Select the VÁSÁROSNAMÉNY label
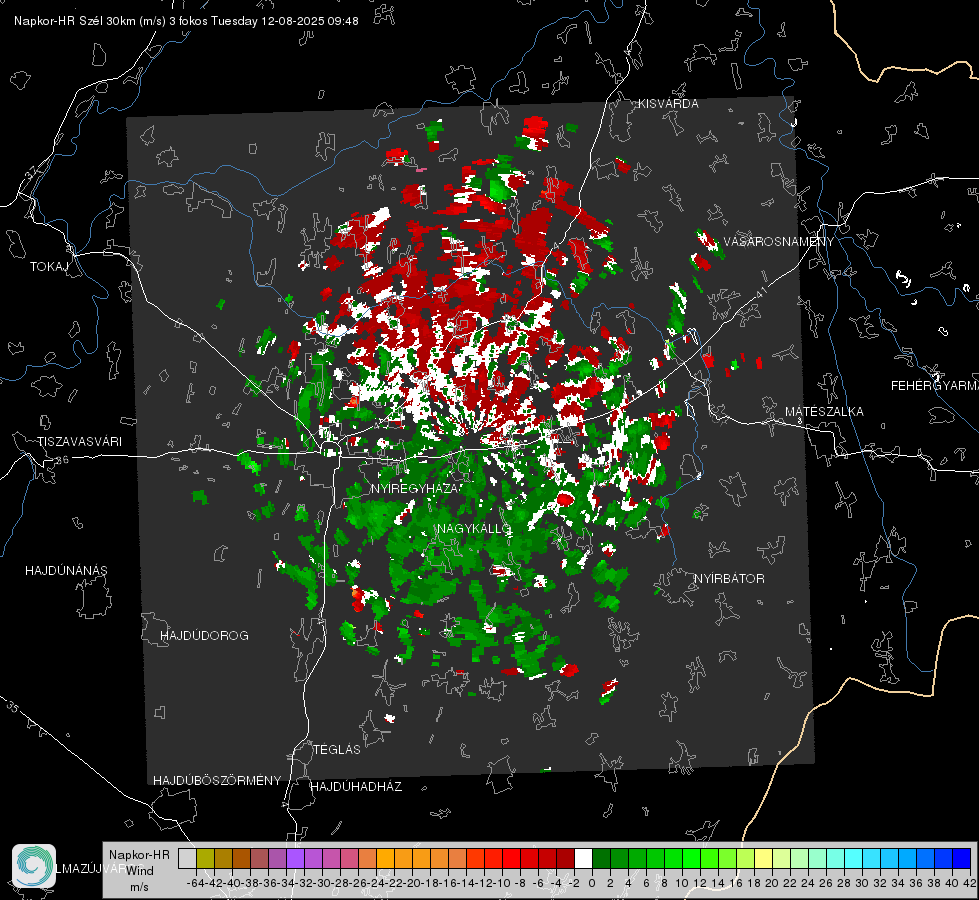The height and width of the screenshot is (900, 979). click(x=779, y=242)
